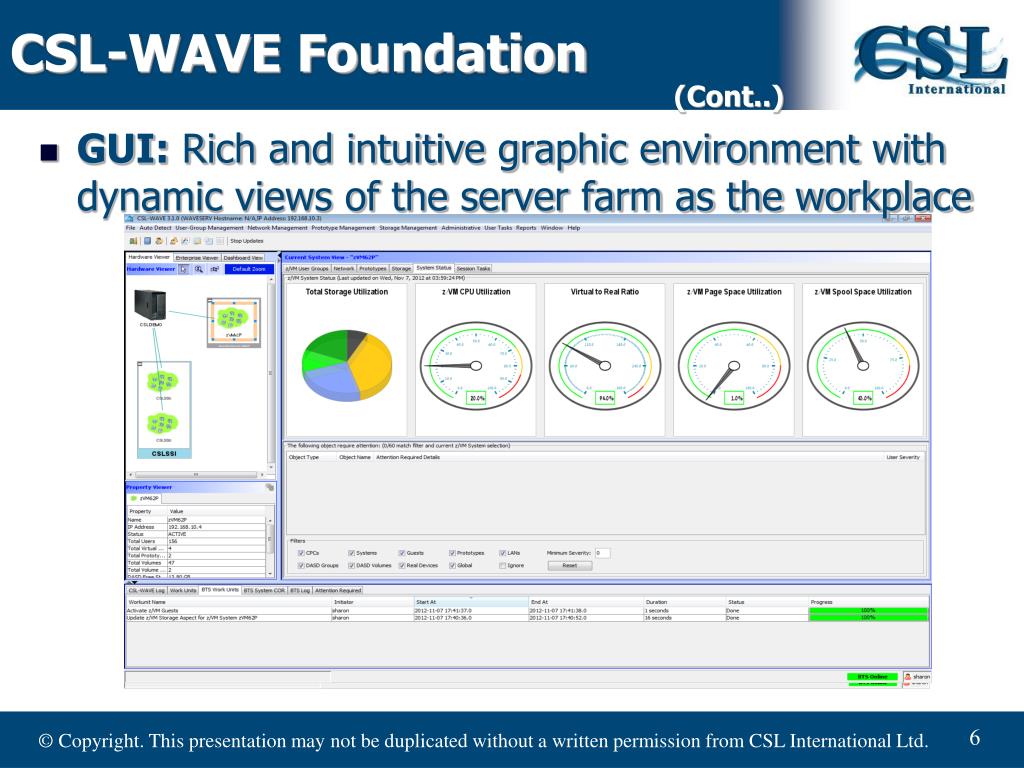Click the blue square toolbar icon

[148, 241]
